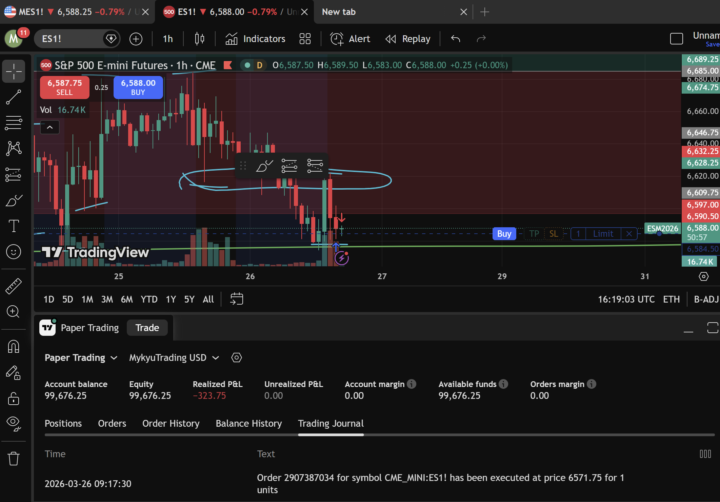Open the Fibonacci retracement tools
720x502 pixels.
tap(14, 123)
